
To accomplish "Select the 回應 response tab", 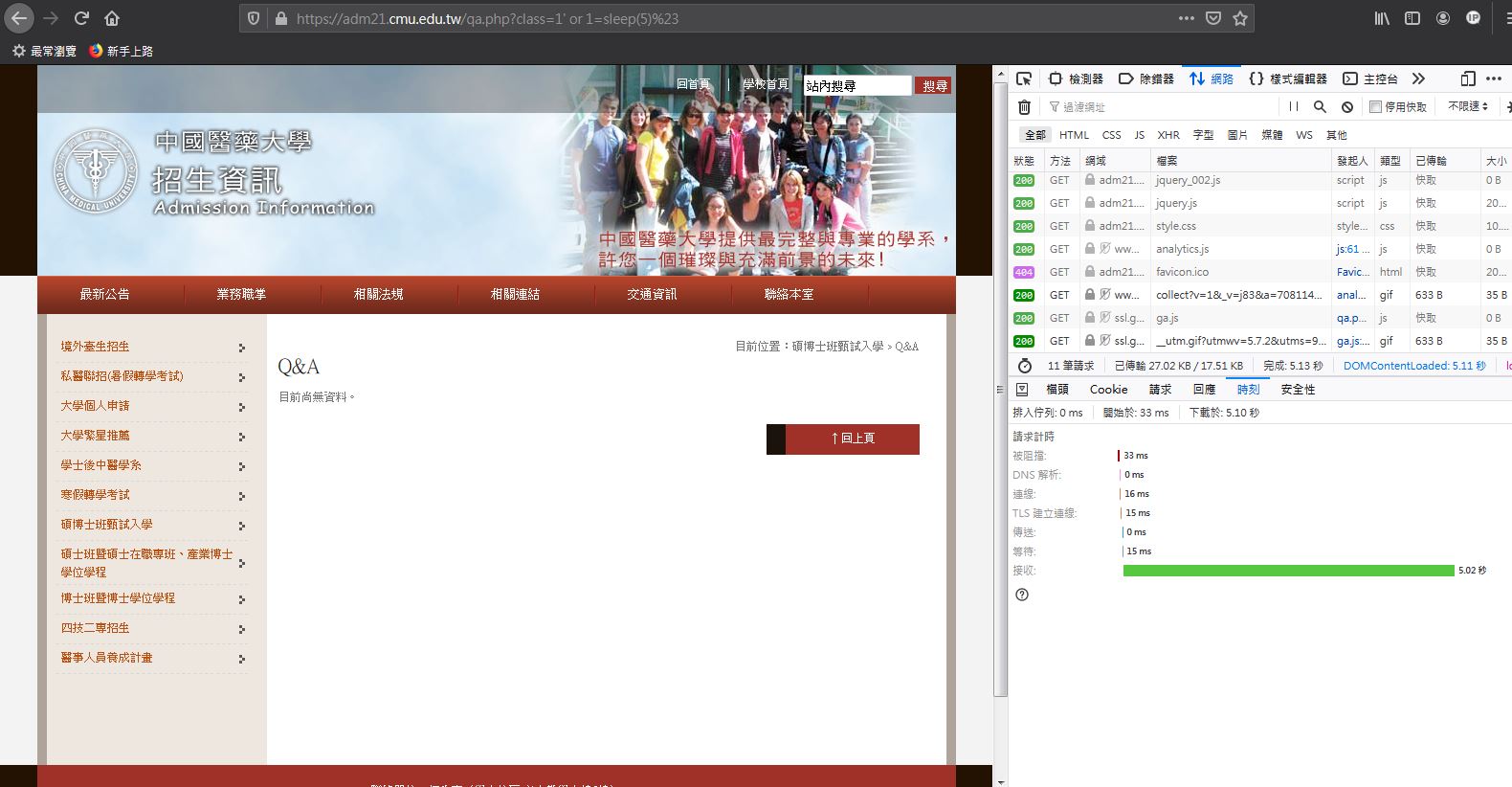I will (x=1204, y=390).
